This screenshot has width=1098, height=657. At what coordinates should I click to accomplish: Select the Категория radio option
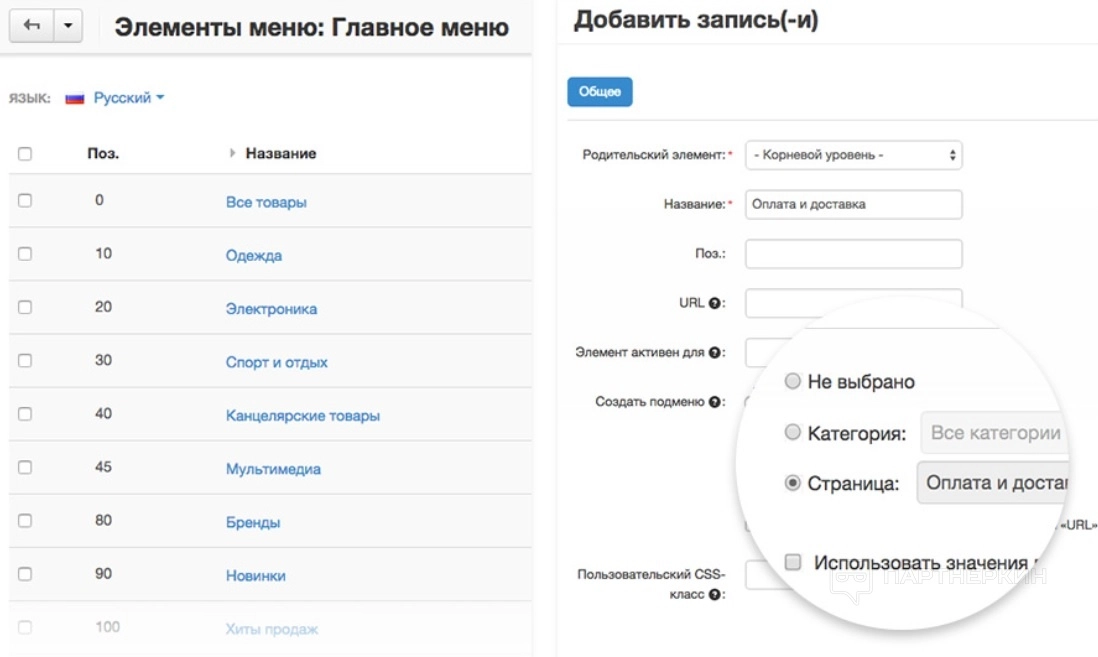792,432
